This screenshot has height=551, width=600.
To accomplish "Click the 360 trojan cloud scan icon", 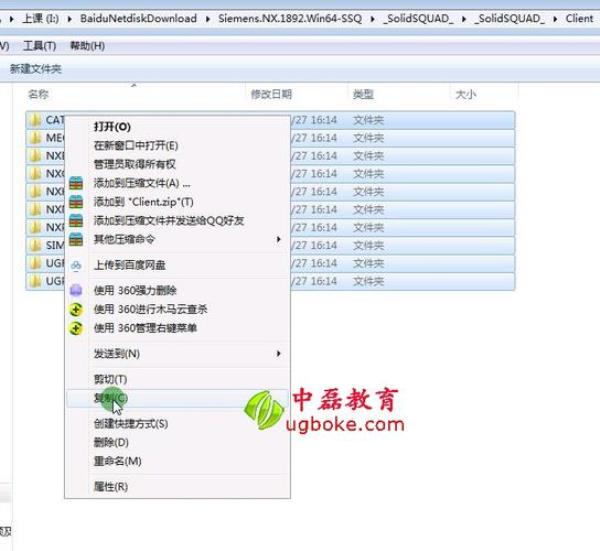I will (x=76, y=309).
